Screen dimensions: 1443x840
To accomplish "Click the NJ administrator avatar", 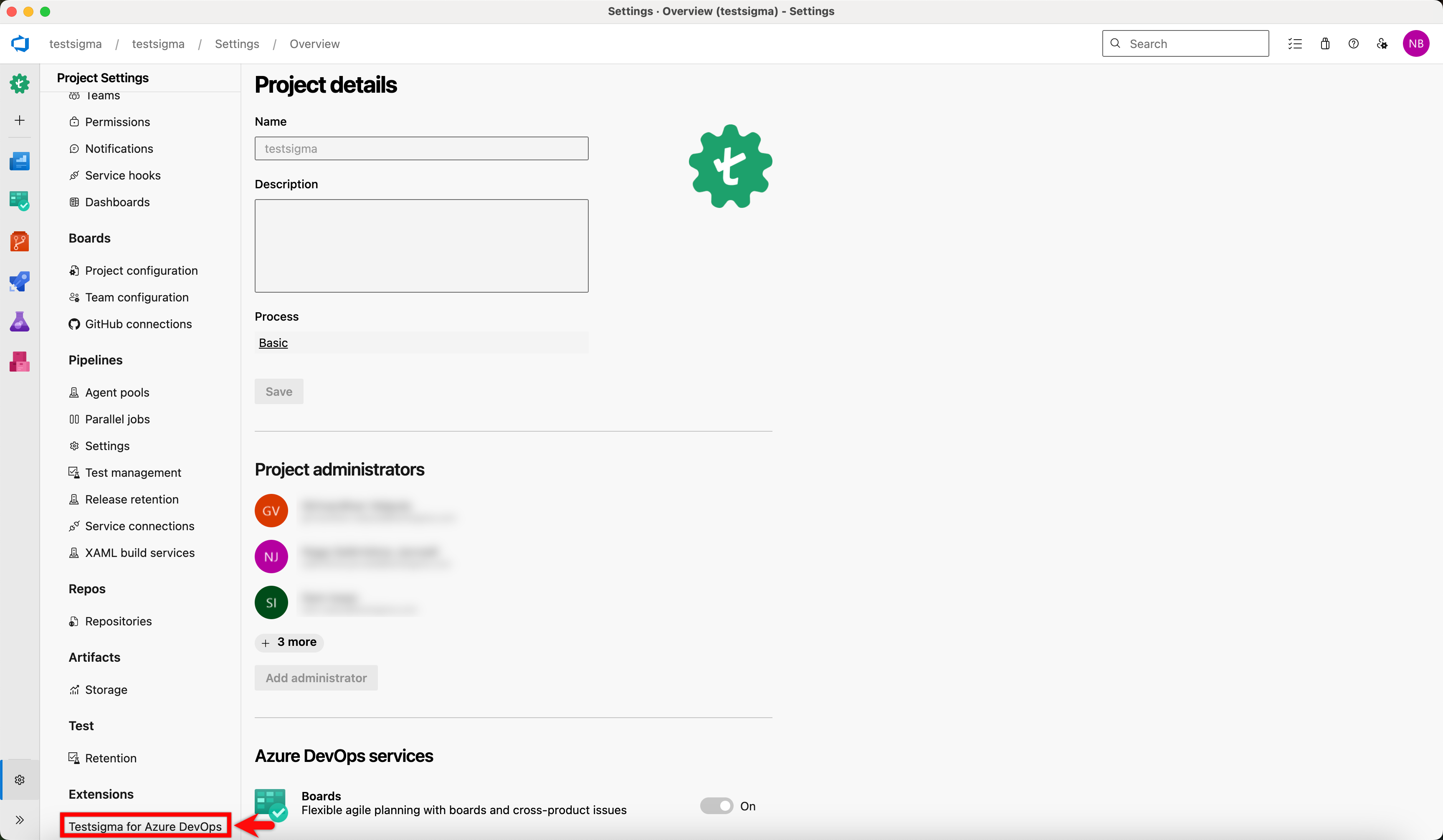I will pos(271,557).
